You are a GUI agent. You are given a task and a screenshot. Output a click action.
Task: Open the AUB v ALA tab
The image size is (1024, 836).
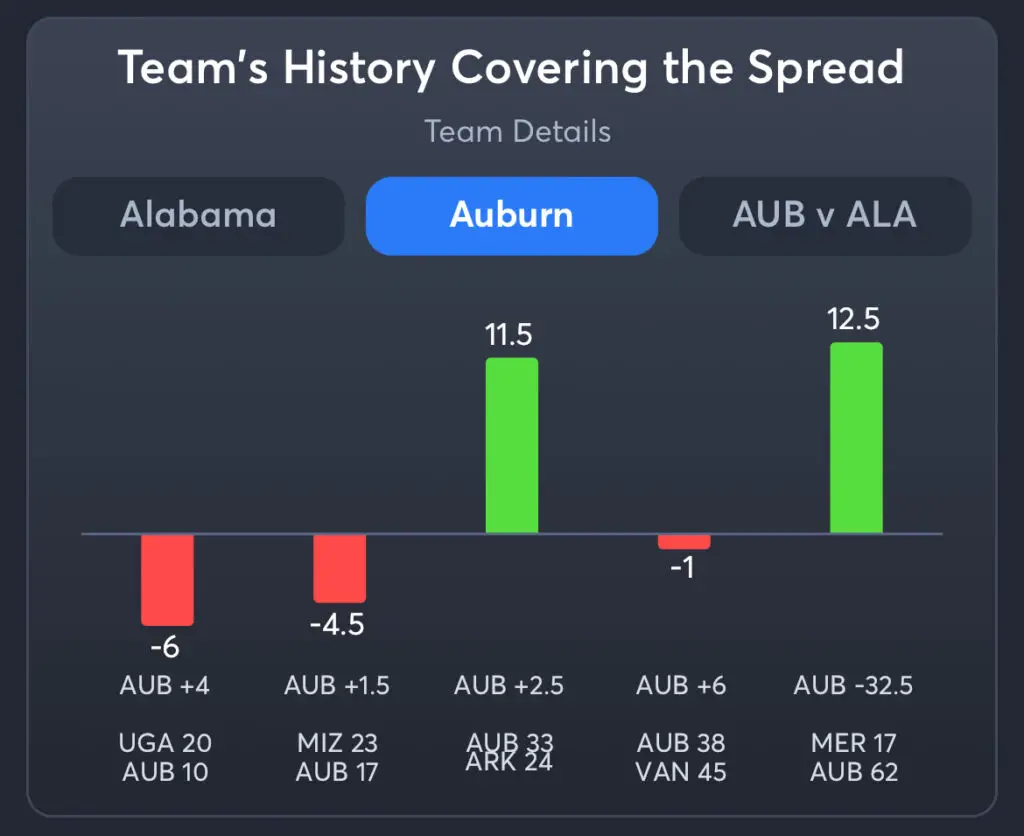(824, 216)
